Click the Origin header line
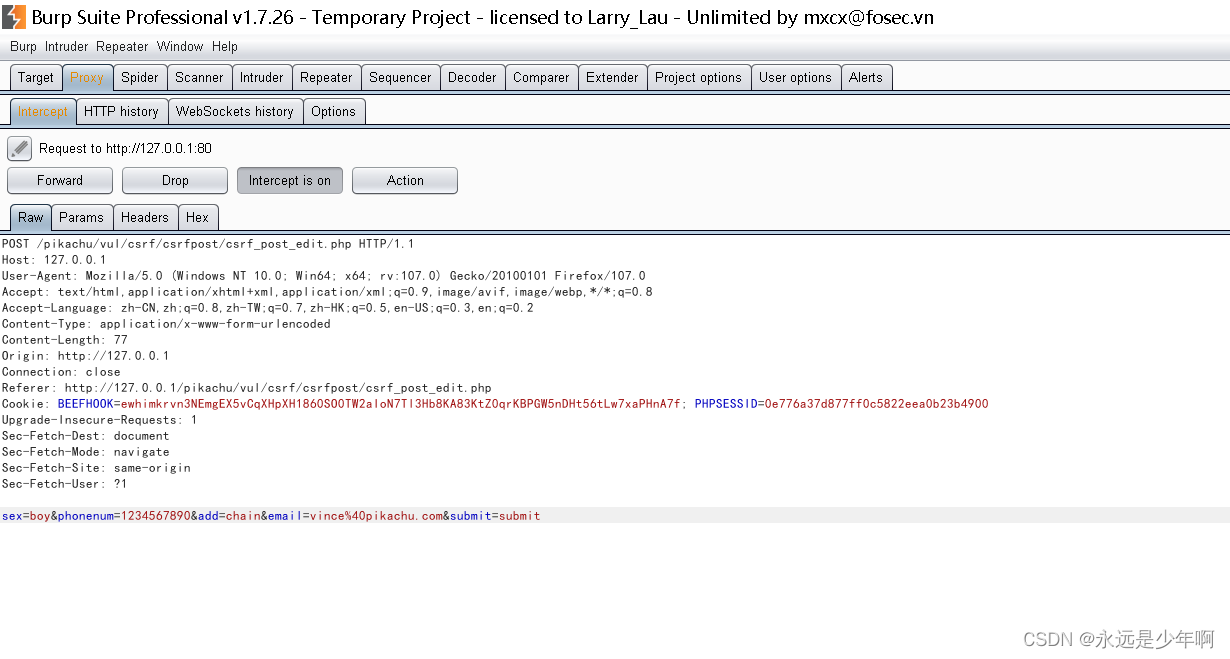The image size is (1230, 659). (86, 356)
